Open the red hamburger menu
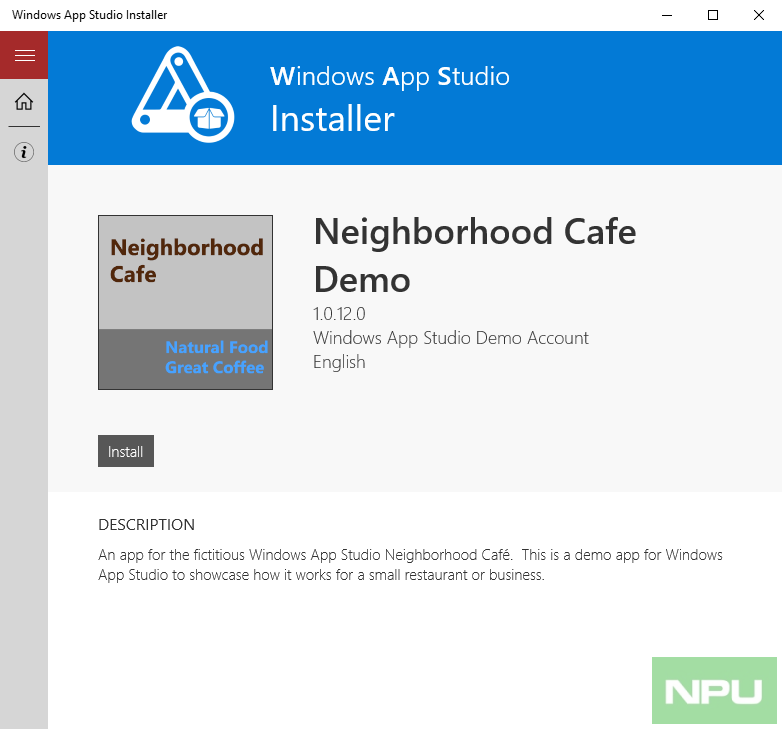 click(x=24, y=55)
